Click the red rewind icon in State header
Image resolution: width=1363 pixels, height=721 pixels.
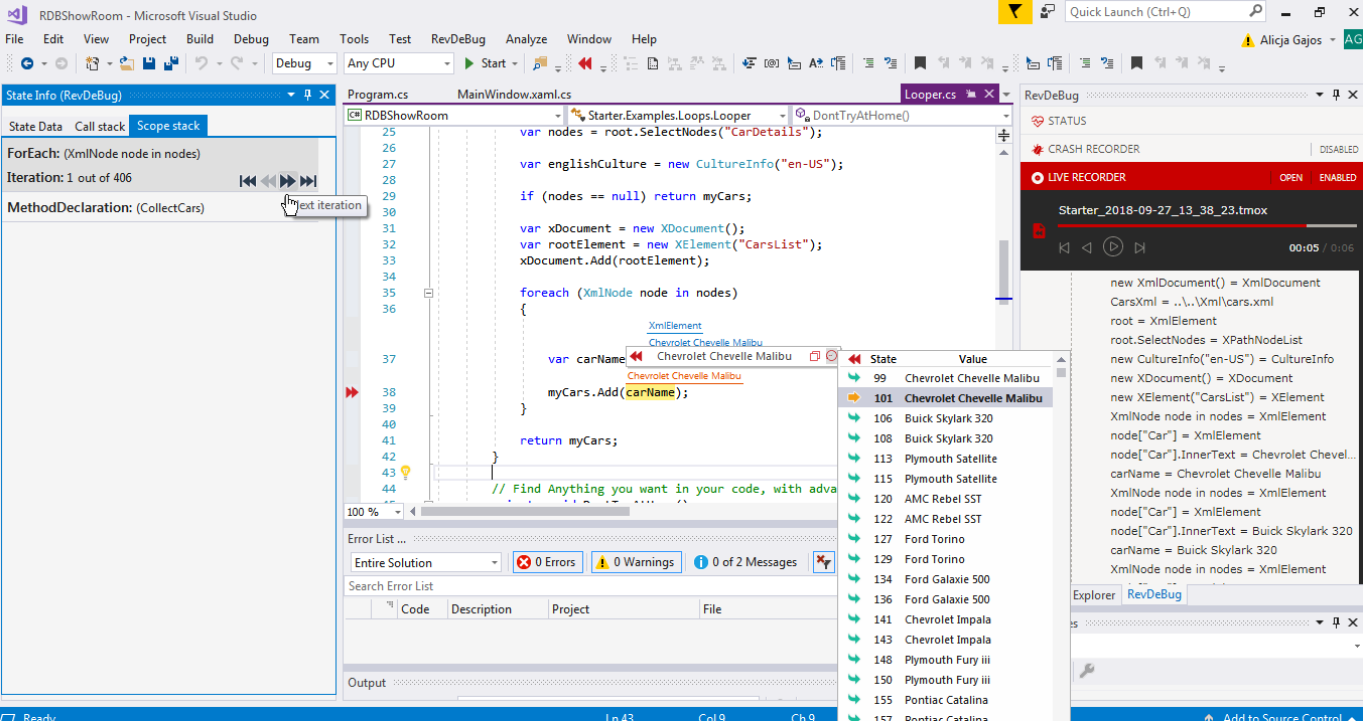click(854, 359)
